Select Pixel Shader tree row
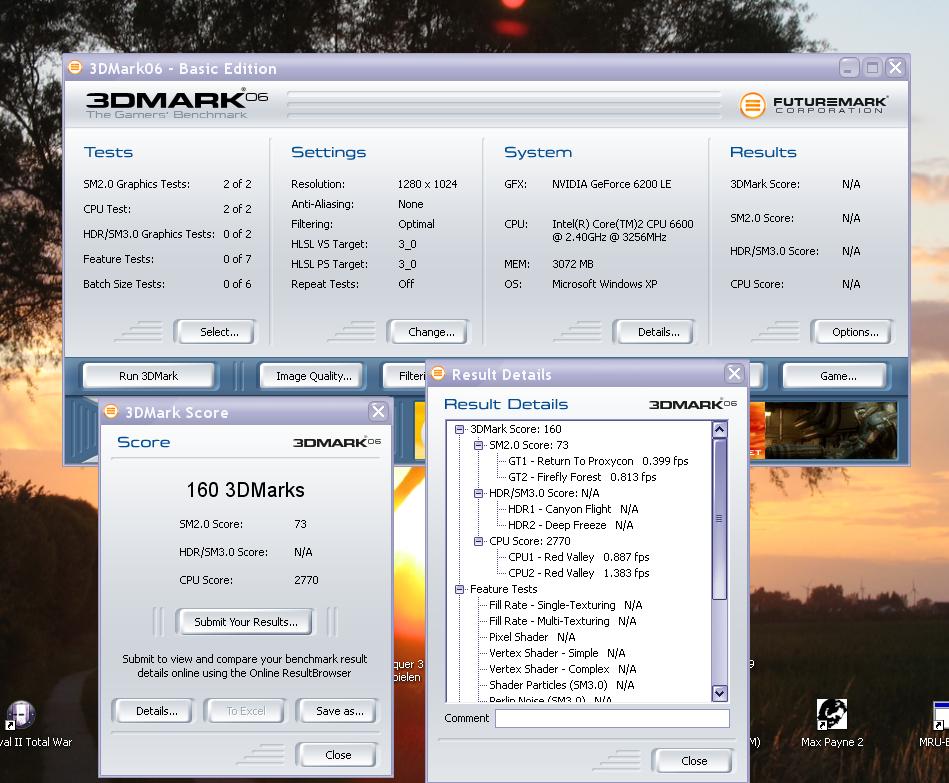949x783 pixels. coord(532,637)
